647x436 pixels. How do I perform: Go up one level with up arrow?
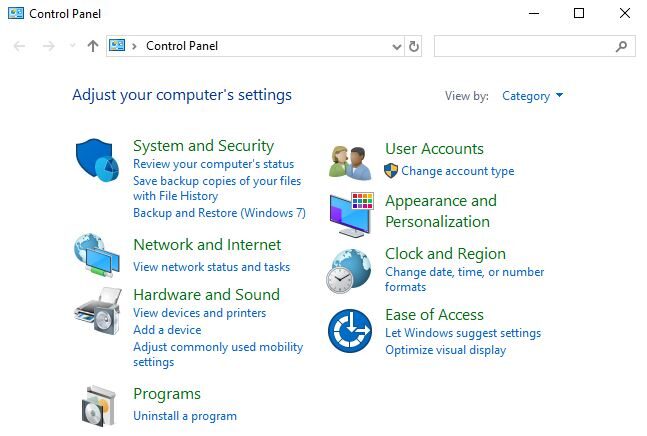93,46
